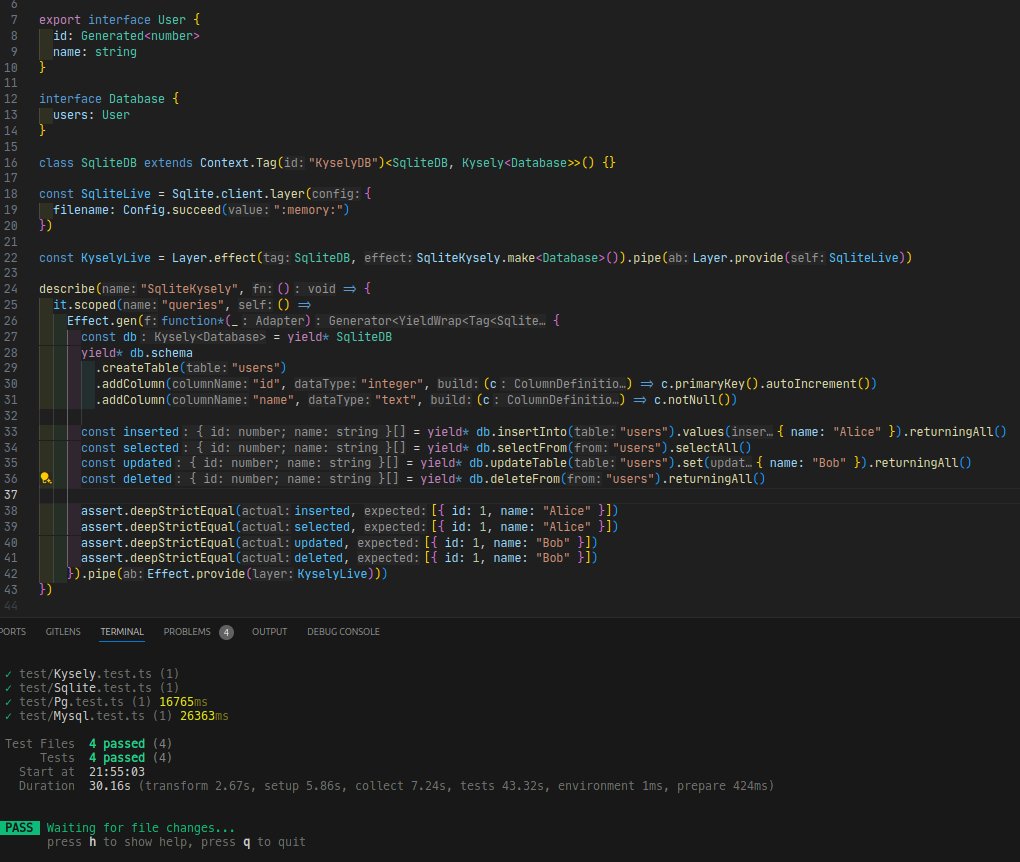The height and width of the screenshot is (862, 1020).
Task: Click the 26363ms duration value
Action: [204, 716]
